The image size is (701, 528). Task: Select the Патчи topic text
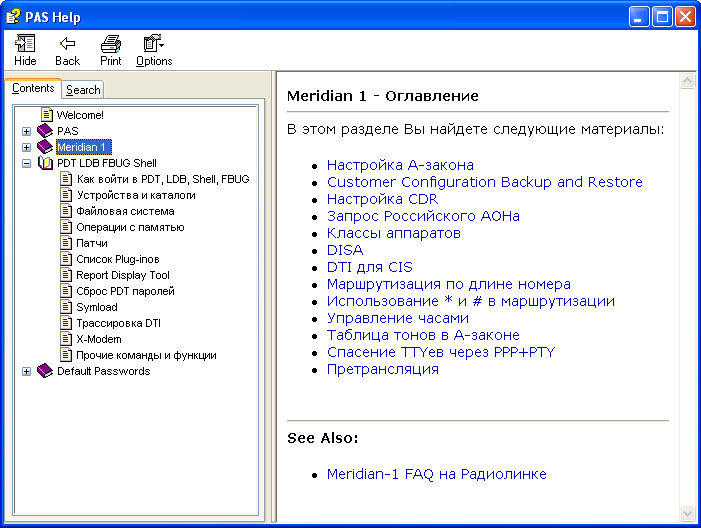92,243
